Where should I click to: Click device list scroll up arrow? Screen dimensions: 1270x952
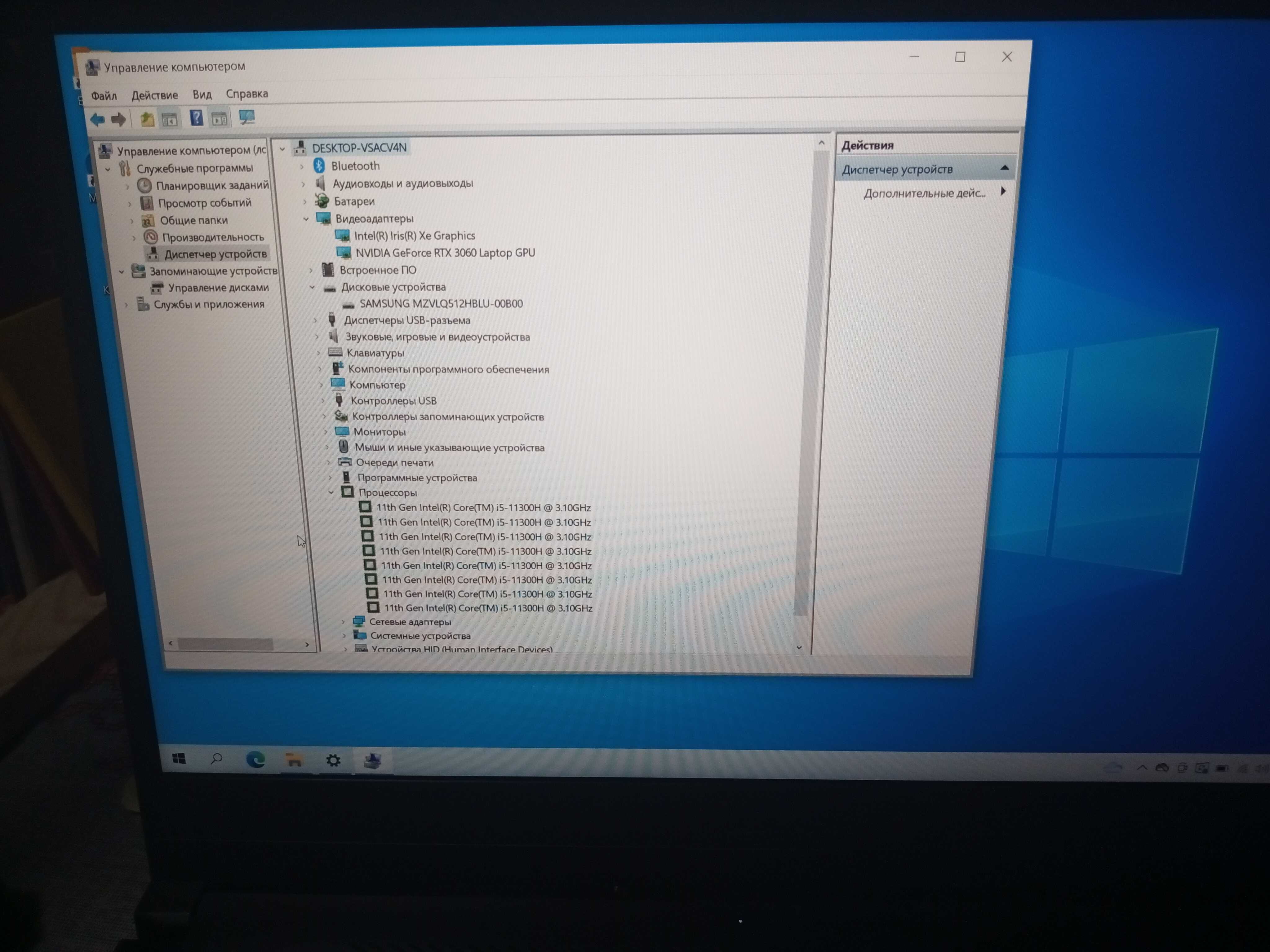click(x=821, y=143)
